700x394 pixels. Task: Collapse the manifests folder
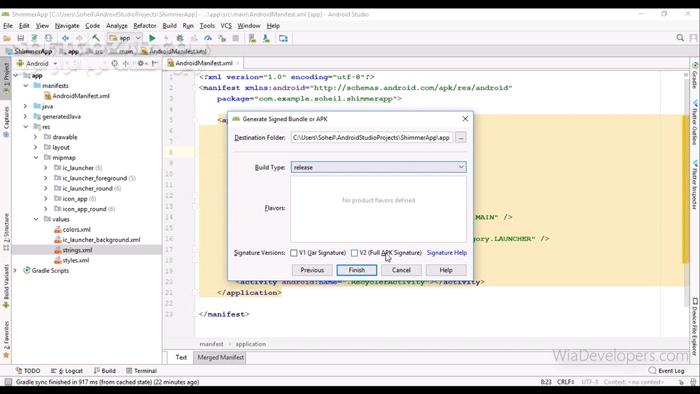(x=26, y=85)
